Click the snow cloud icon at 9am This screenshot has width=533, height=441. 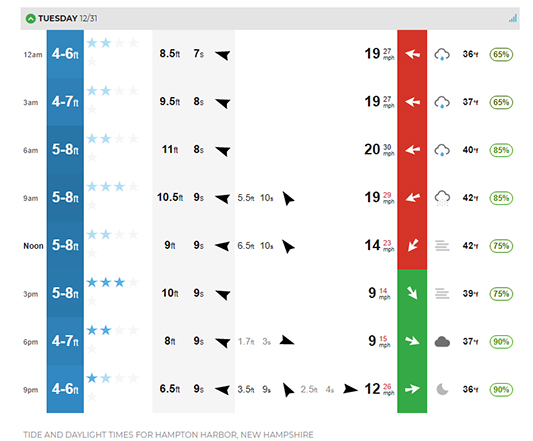[442, 198]
